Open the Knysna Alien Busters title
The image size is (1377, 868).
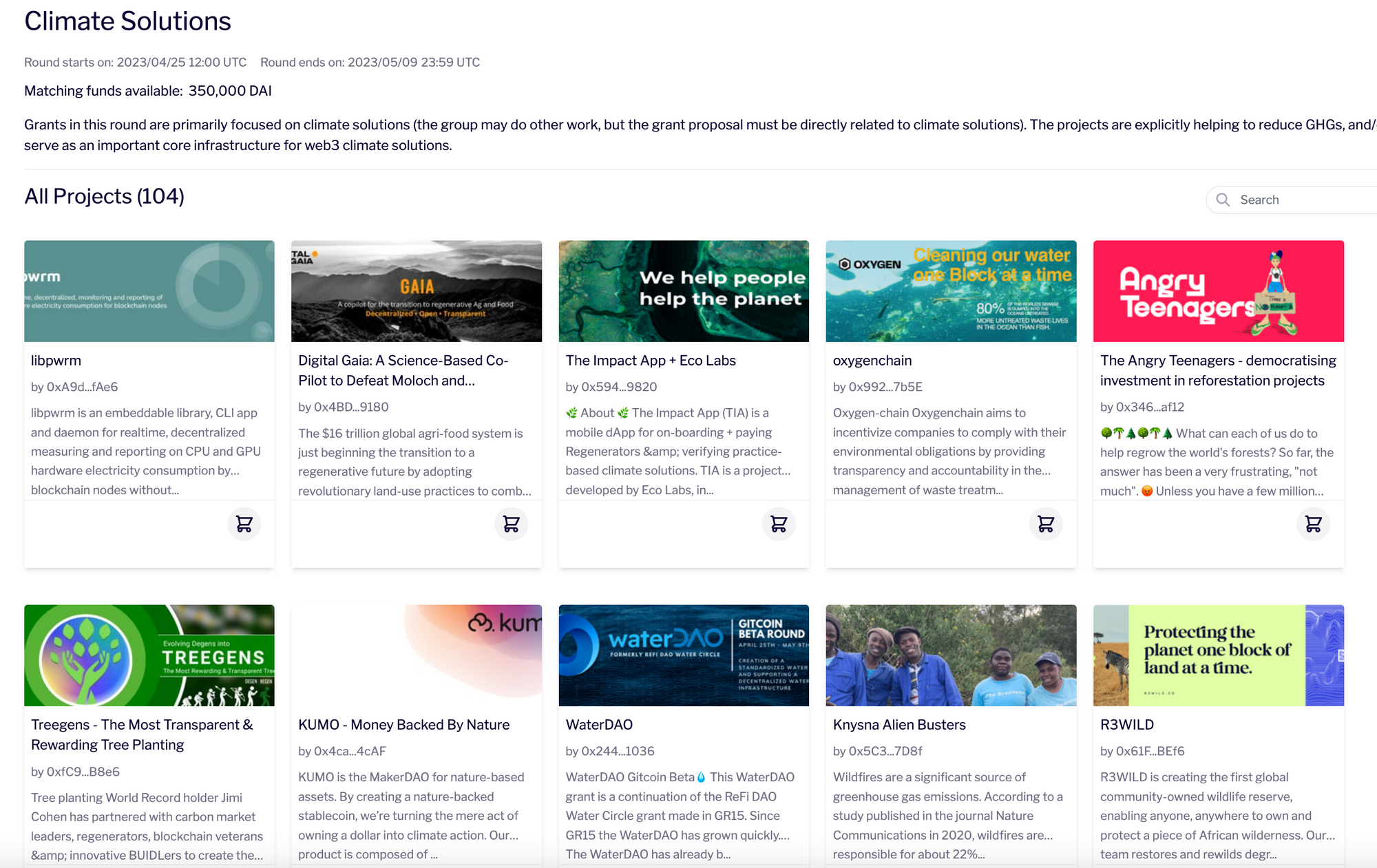coord(898,725)
